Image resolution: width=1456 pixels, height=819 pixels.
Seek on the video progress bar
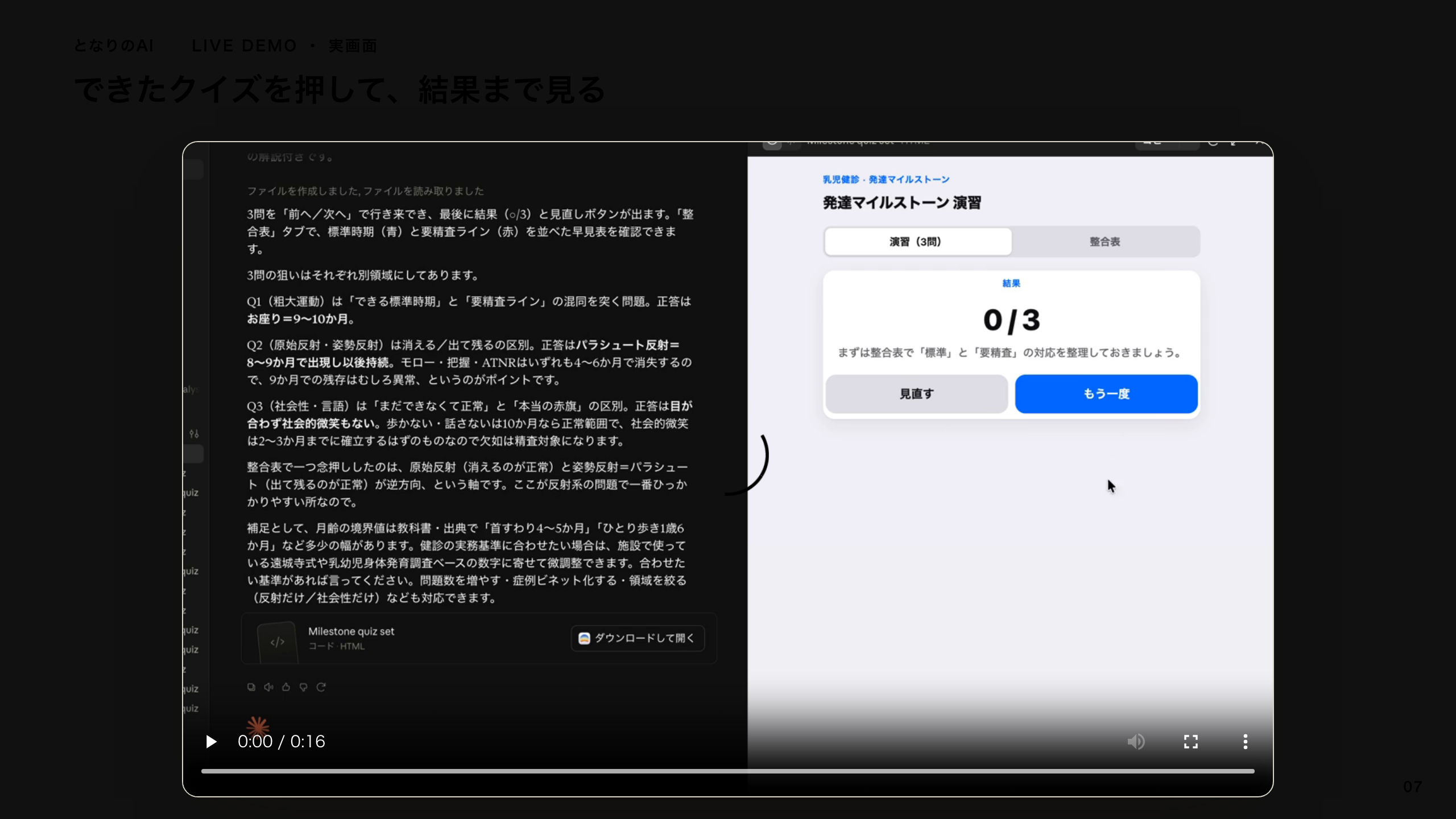(x=727, y=771)
